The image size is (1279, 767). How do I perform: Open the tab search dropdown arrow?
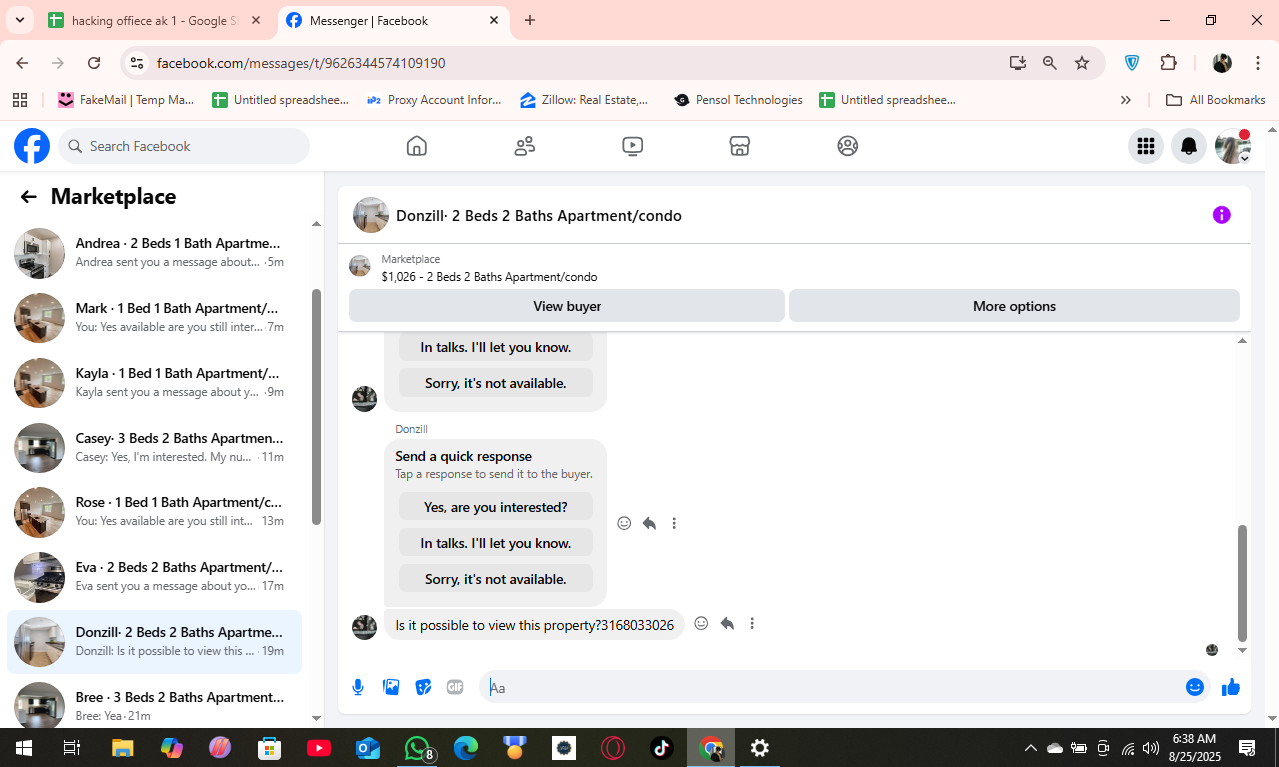[19, 20]
